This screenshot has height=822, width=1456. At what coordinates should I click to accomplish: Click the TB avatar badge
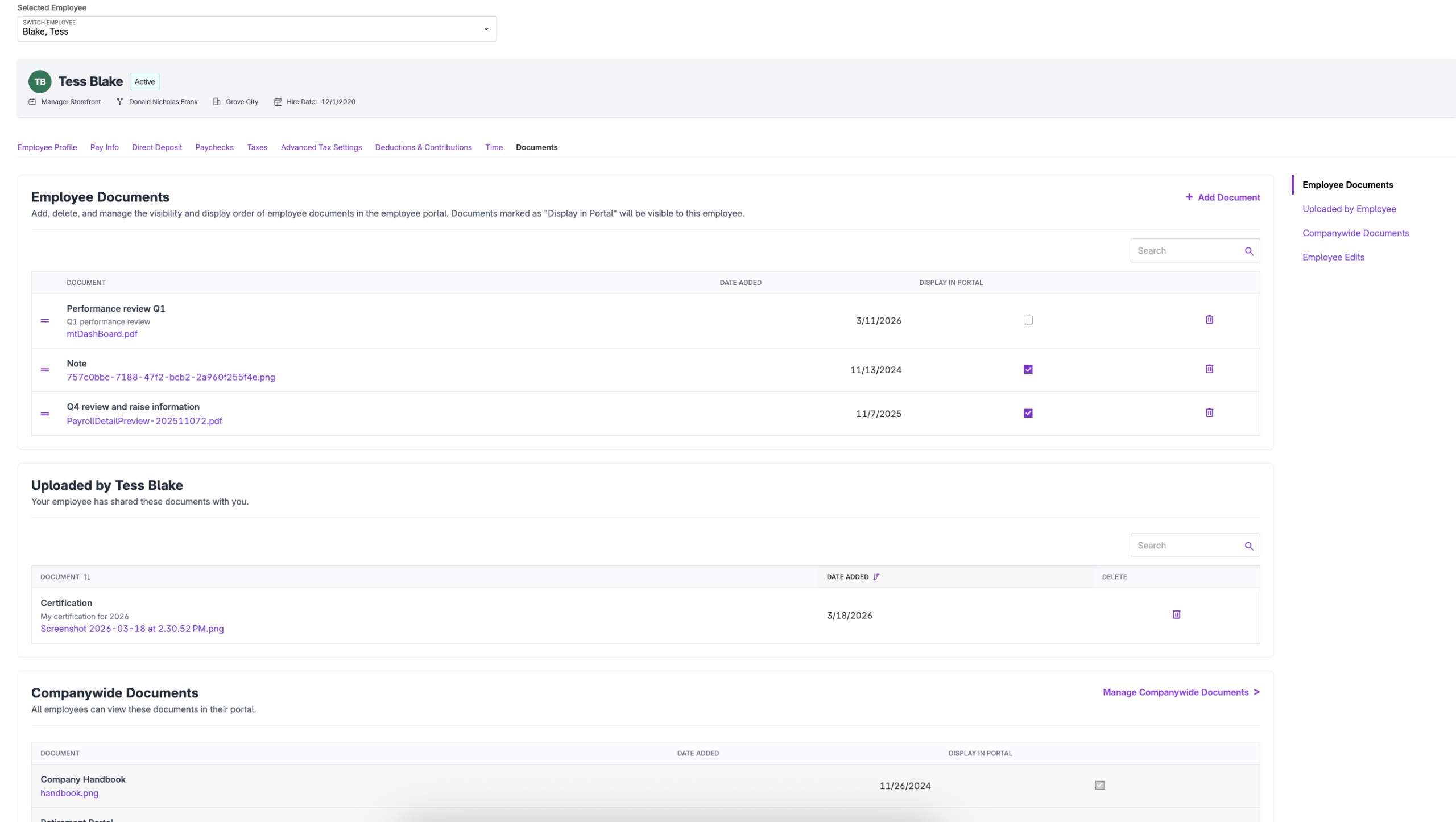pyautogui.click(x=40, y=81)
